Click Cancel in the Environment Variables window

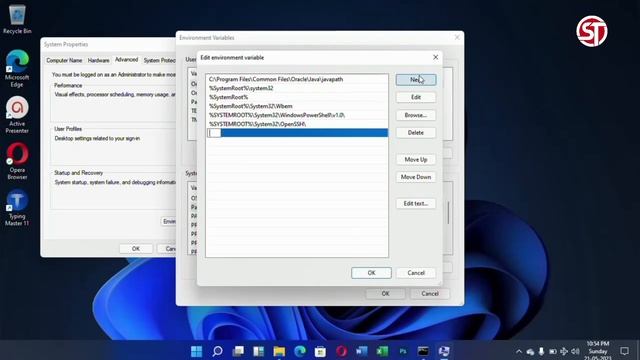(430, 293)
